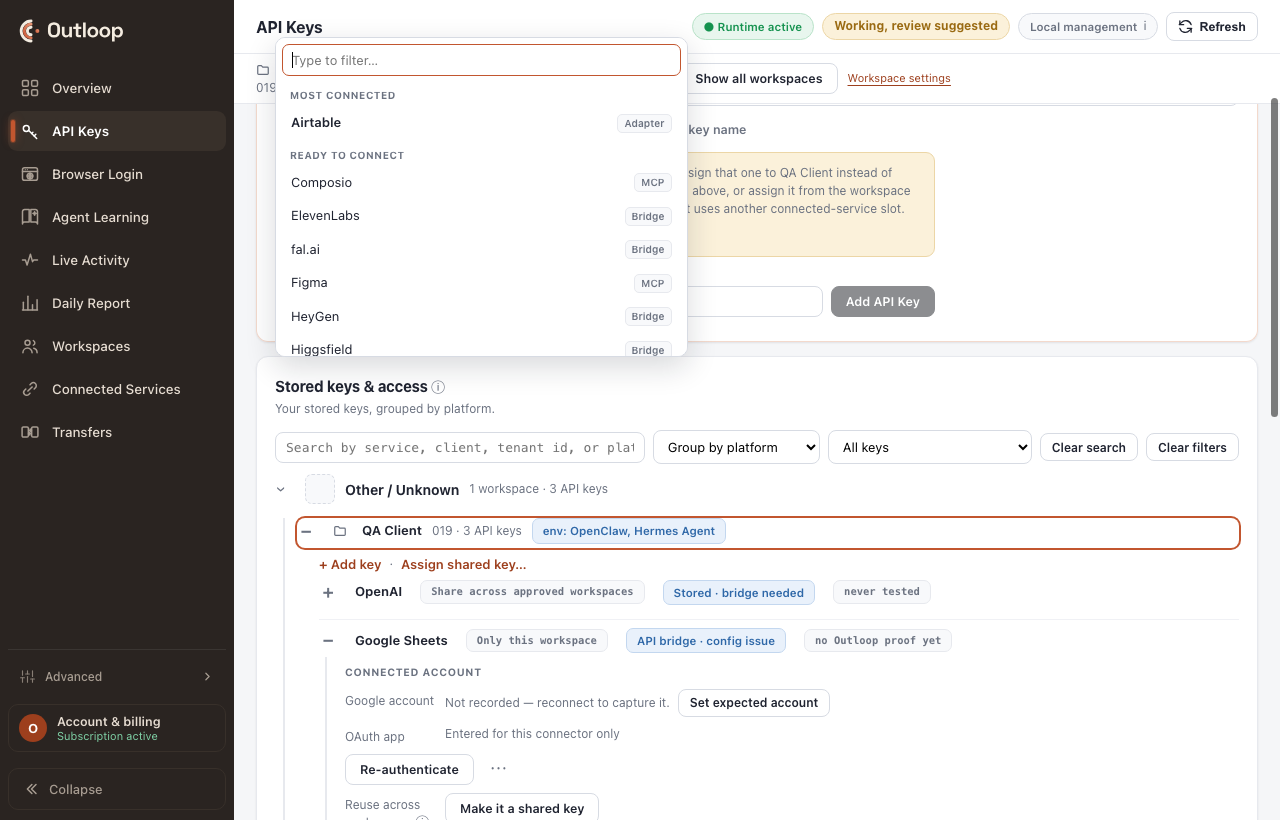Click the Transfers sidebar icon
1280x820 pixels.
[30, 432]
